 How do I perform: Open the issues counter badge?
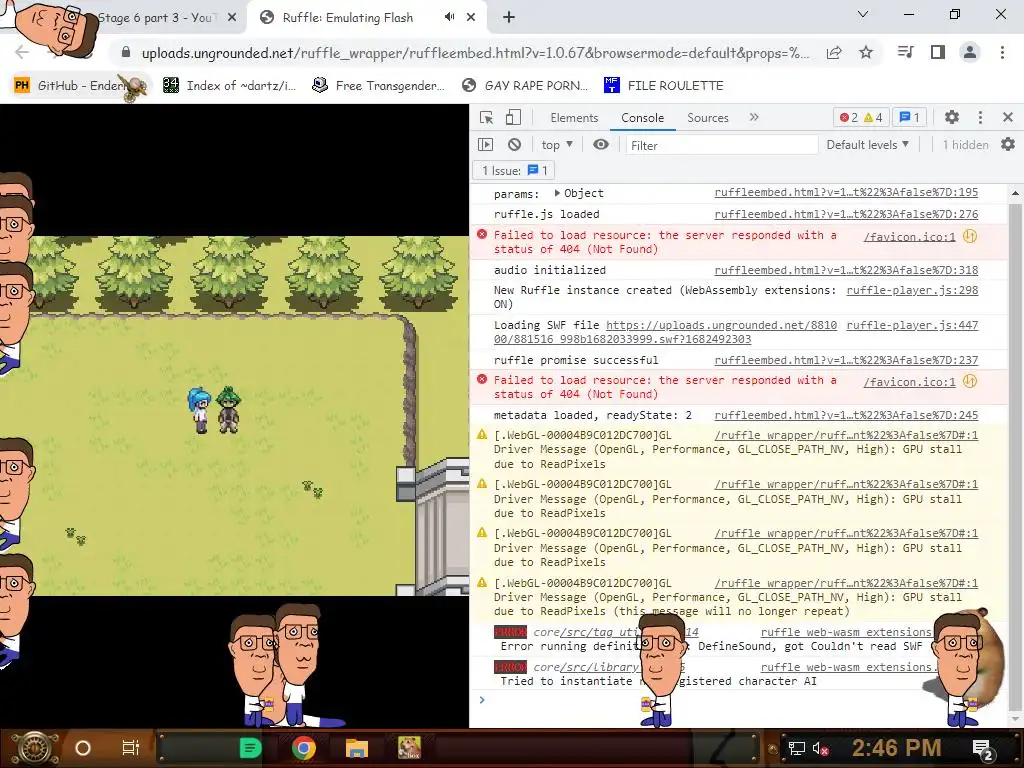pyautogui.click(x=909, y=118)
